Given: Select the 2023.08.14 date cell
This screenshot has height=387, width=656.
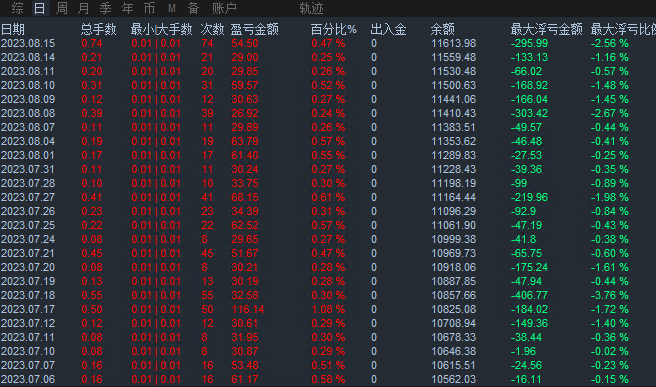Looking at the screenshot, I should click(28, 57).
